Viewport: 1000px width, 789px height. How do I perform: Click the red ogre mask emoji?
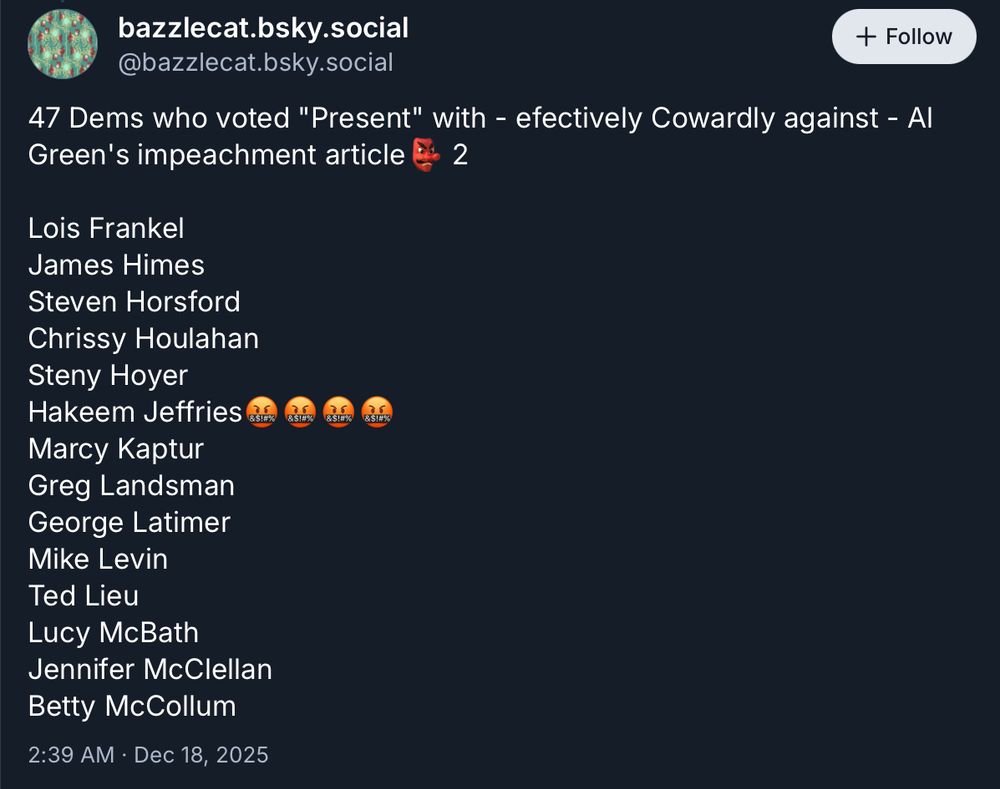pos(426,155)
